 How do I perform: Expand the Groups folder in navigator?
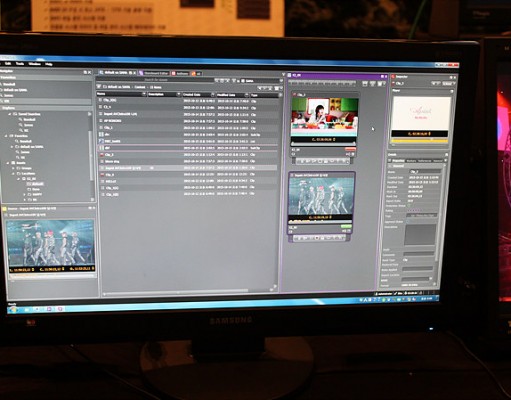coord(13,168)
